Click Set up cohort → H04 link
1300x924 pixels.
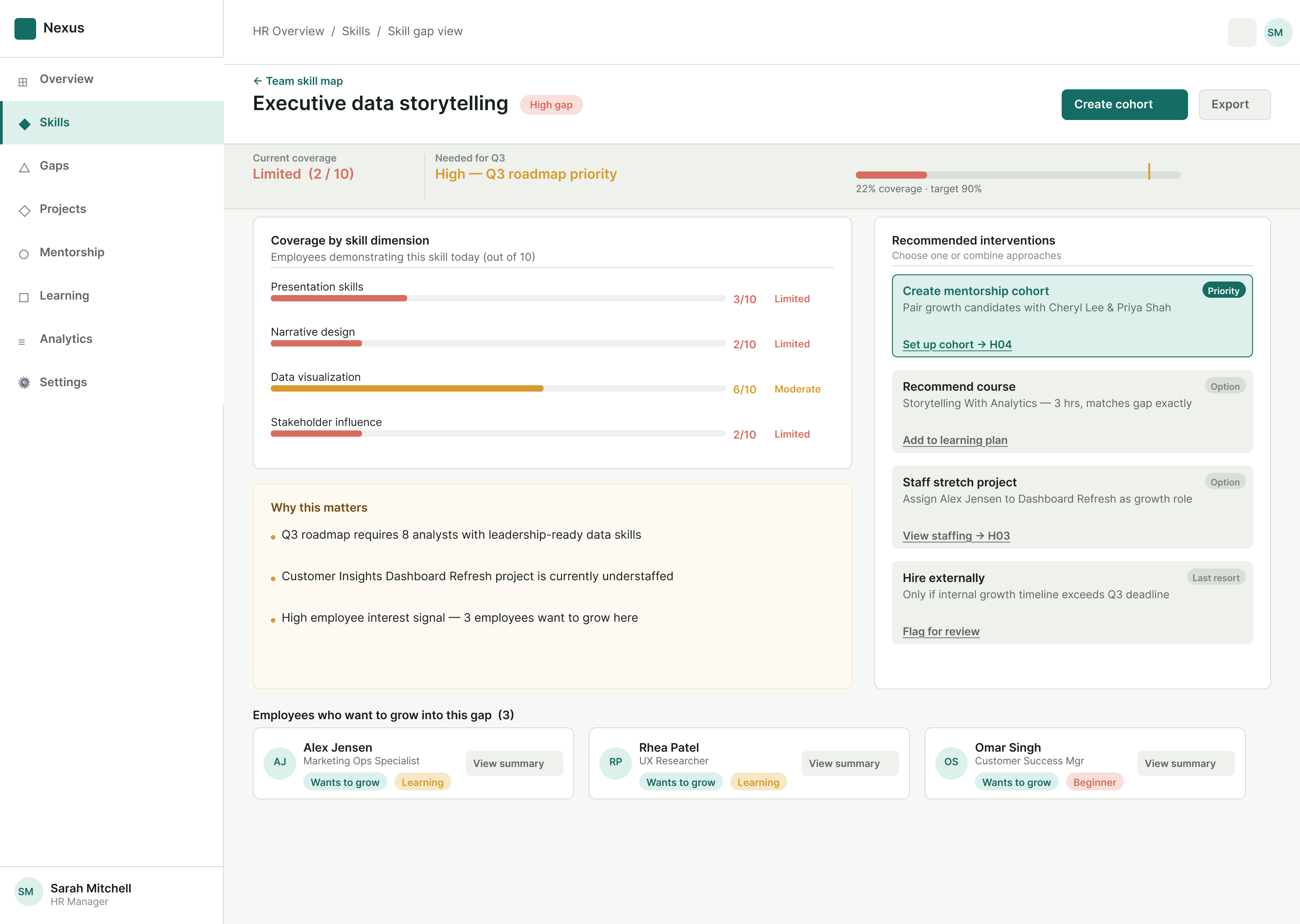coord(957,344)
